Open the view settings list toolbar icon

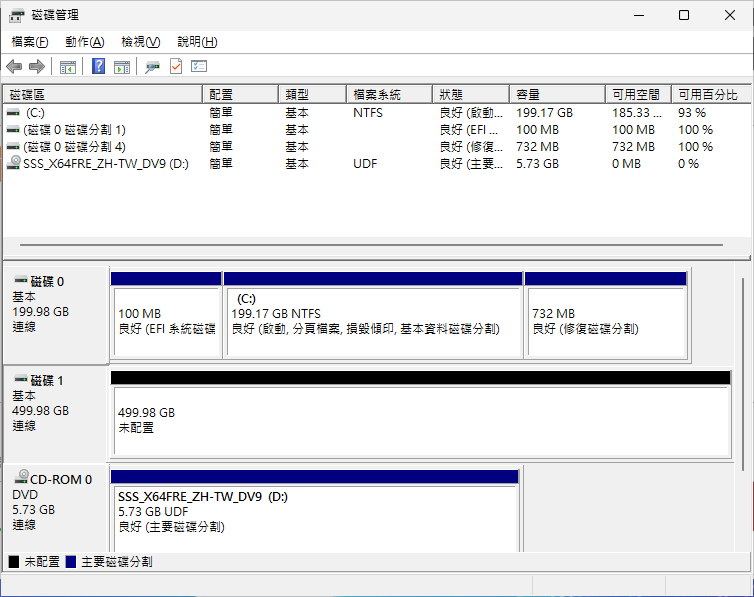coord(199,66)
